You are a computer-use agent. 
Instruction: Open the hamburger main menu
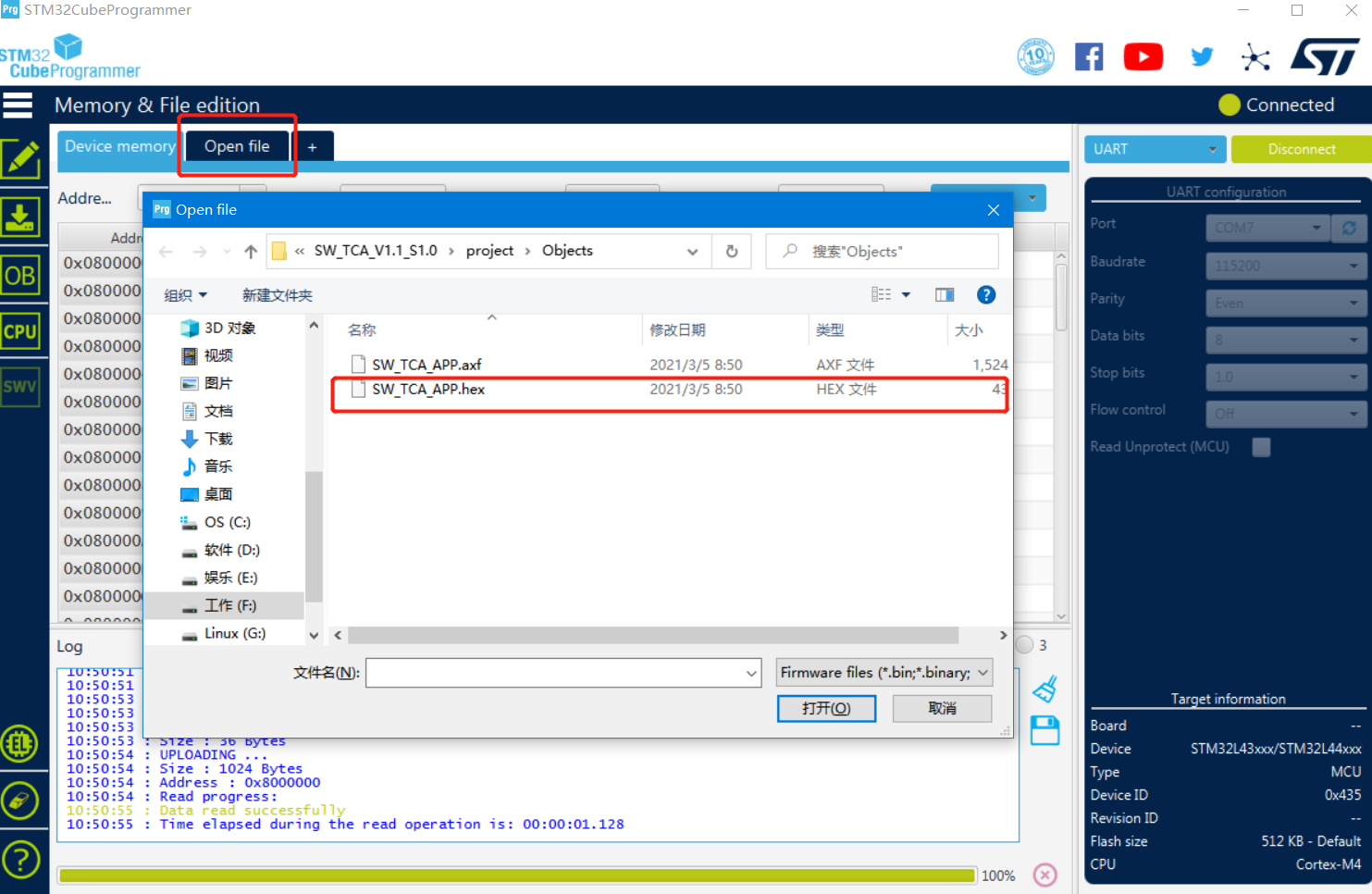[x=19, y=105]
